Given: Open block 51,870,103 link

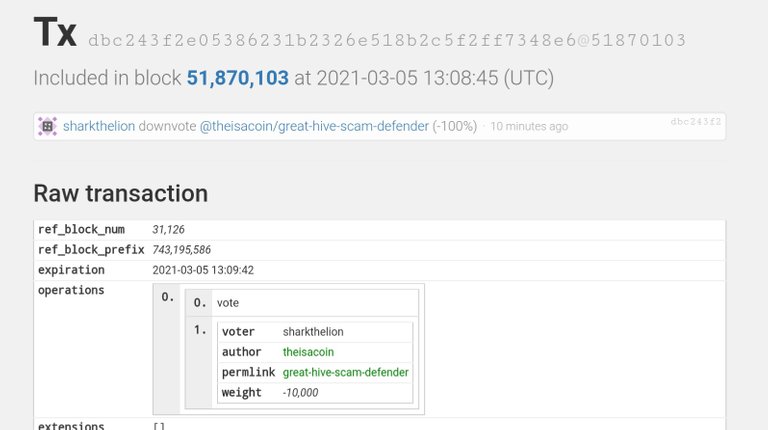Looking at the screenshot, I should (x=238, y=78).
